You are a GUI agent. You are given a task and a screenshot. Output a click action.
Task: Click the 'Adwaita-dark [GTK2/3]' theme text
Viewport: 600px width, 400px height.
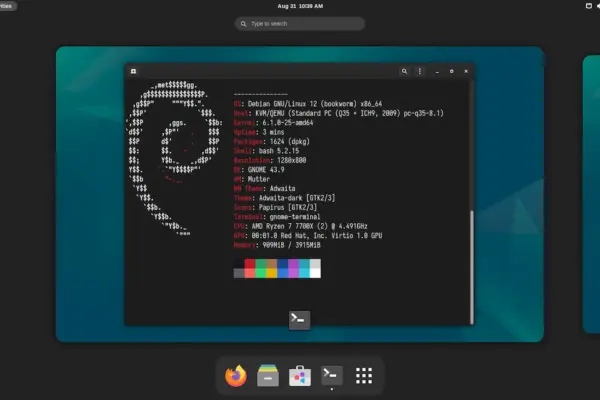click(297, 198)
